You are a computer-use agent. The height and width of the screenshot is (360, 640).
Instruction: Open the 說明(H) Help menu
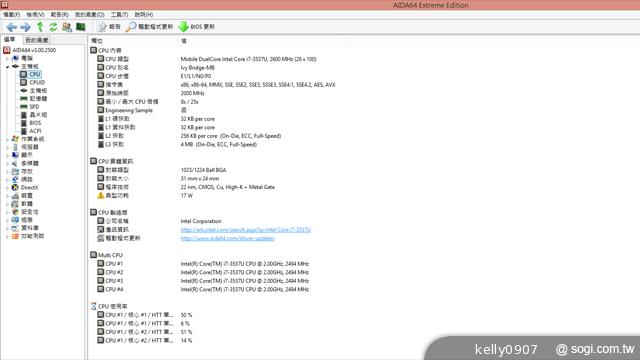click(x=144, y=15)
